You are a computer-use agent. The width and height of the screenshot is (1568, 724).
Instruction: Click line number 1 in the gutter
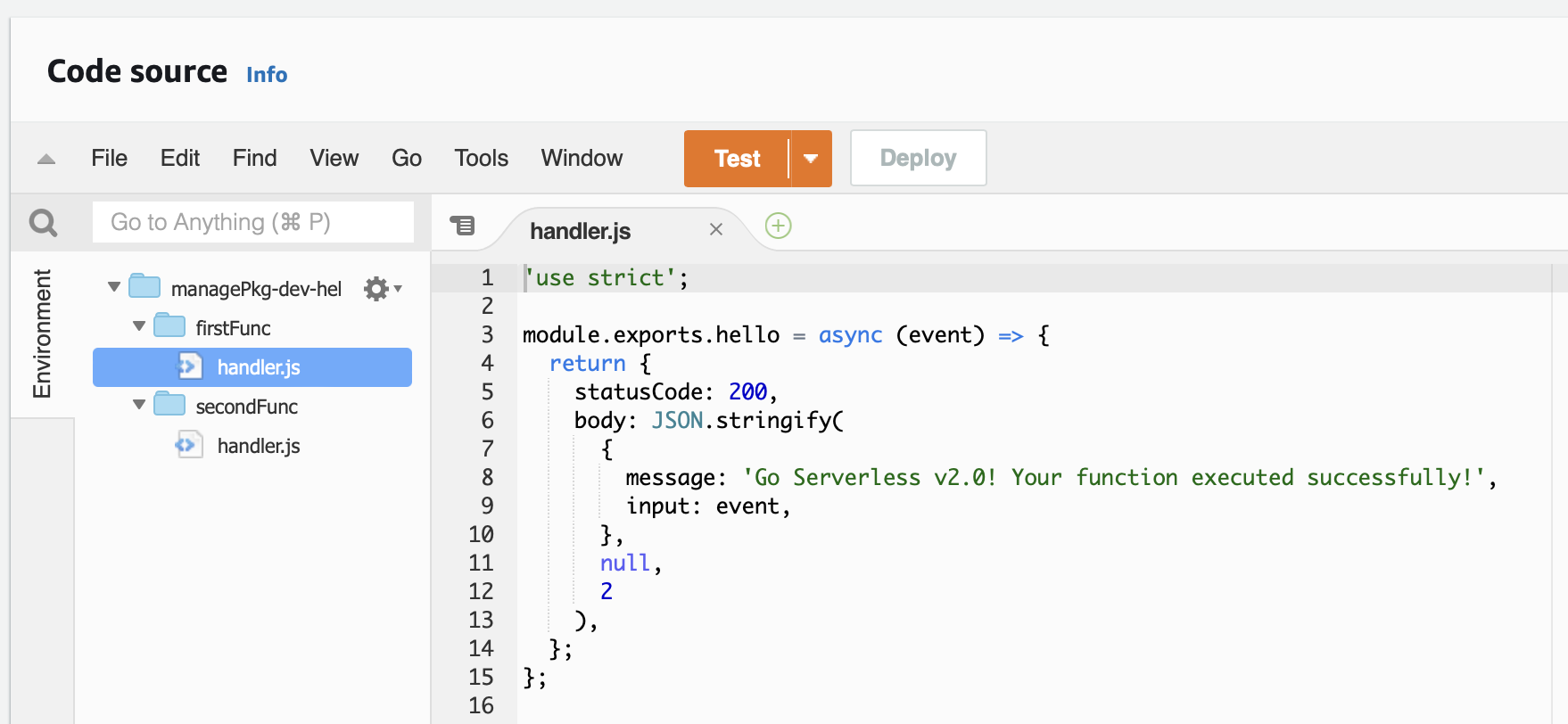487,277
